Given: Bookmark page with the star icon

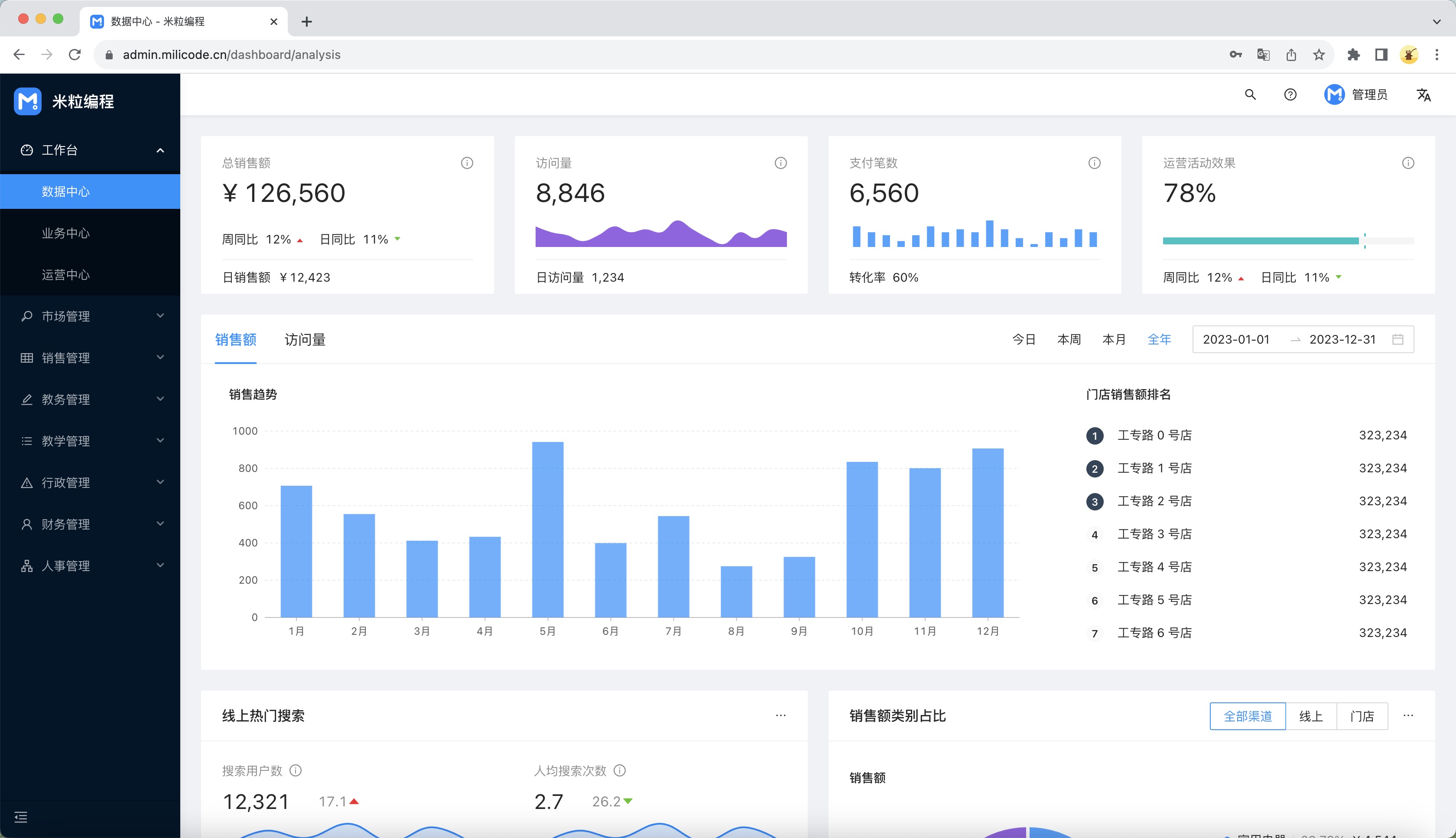Looking at the screenshot, I should (1319, 55).
